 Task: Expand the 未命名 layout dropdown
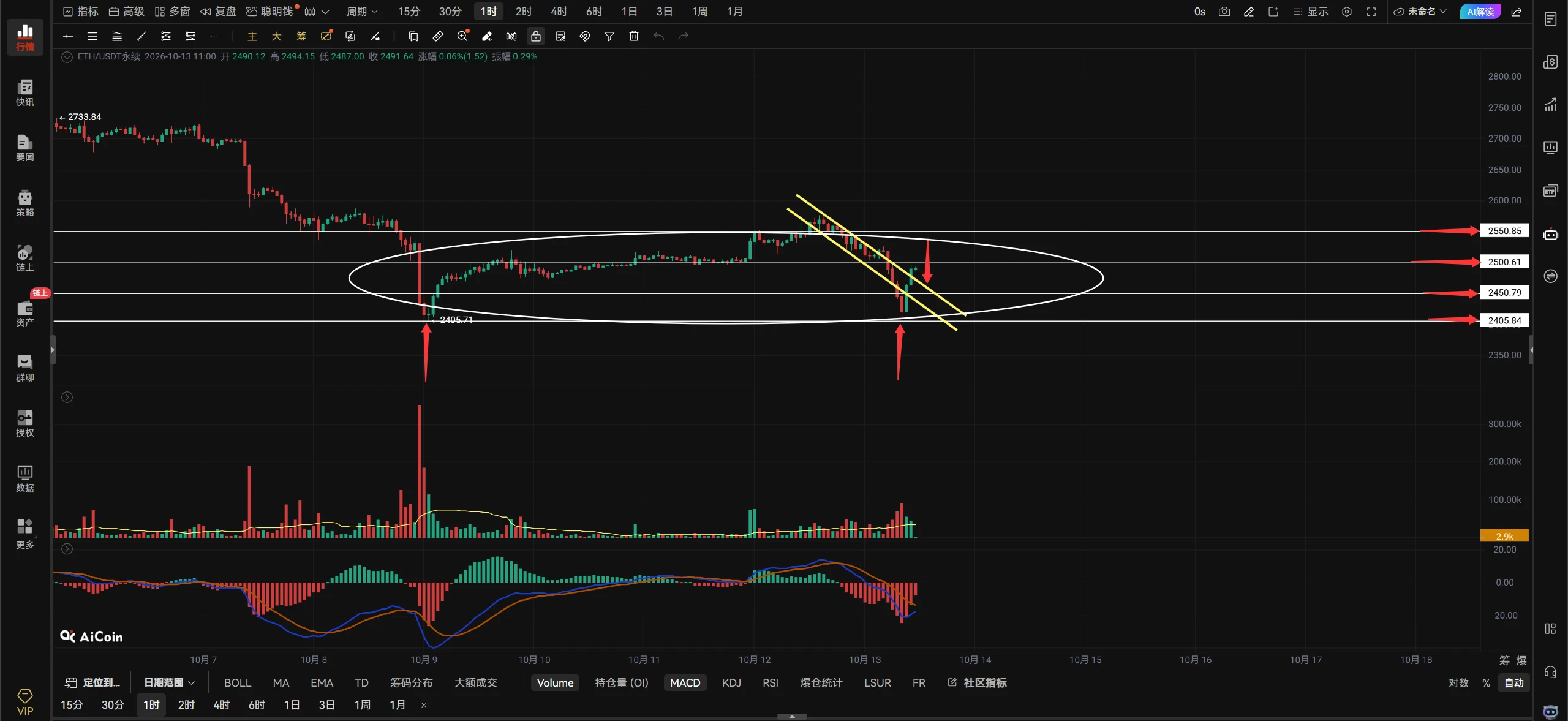tap(1420, 12)
